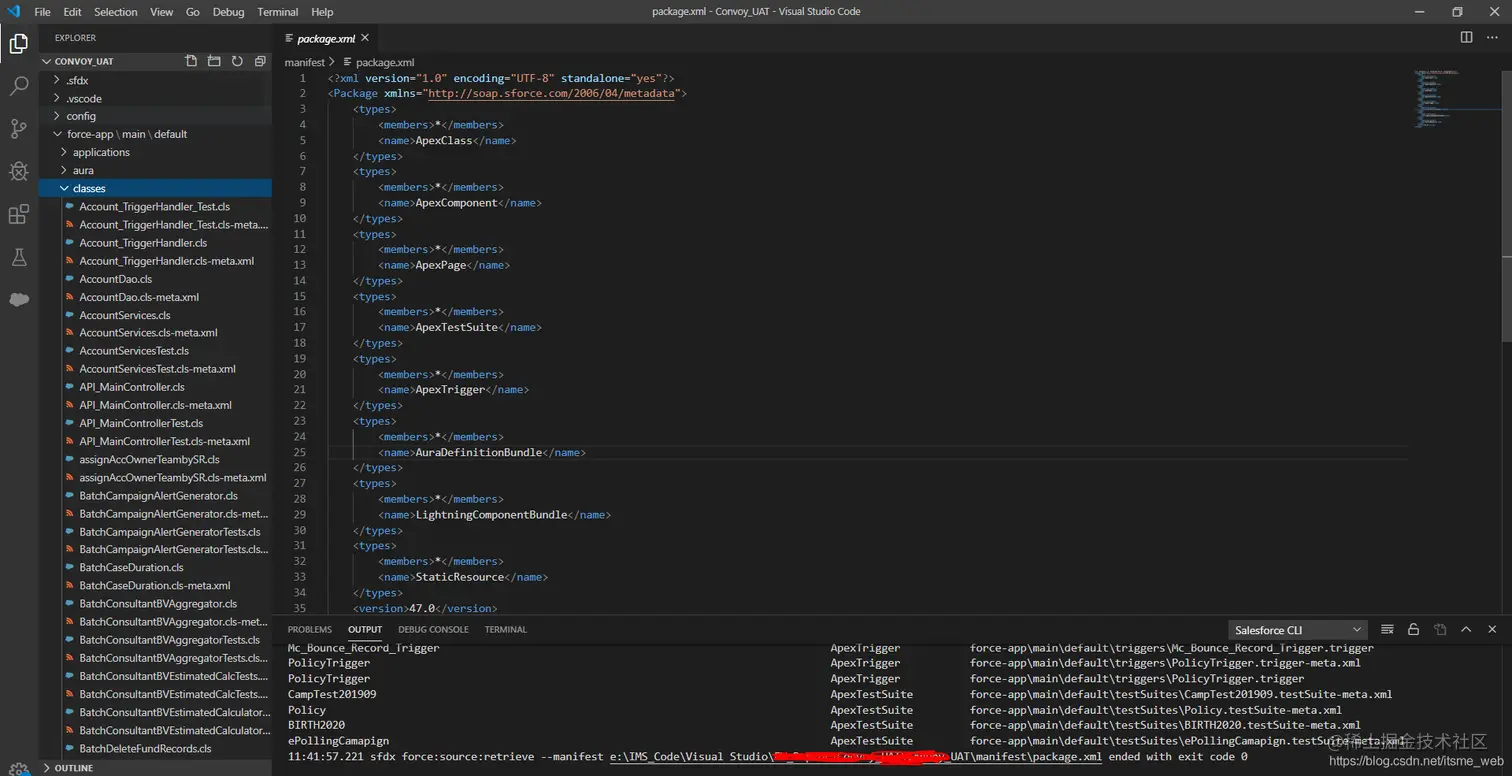Create a new file in CONVOY_UAT
Screen dimensions: 1512x776
[191, 61]
